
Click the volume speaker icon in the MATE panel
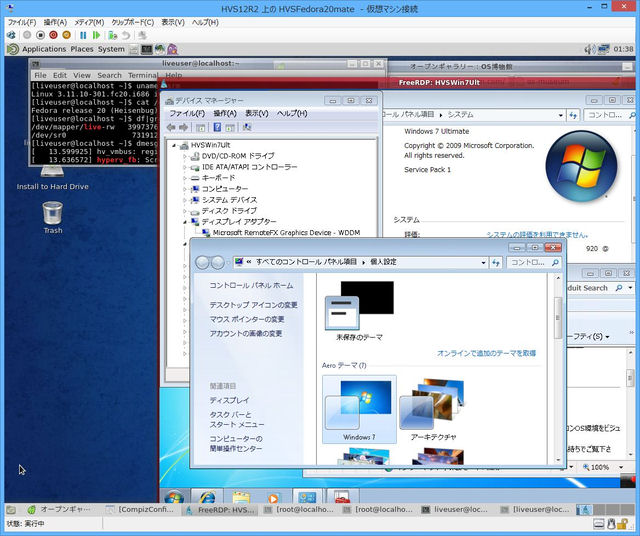point(589,49)
